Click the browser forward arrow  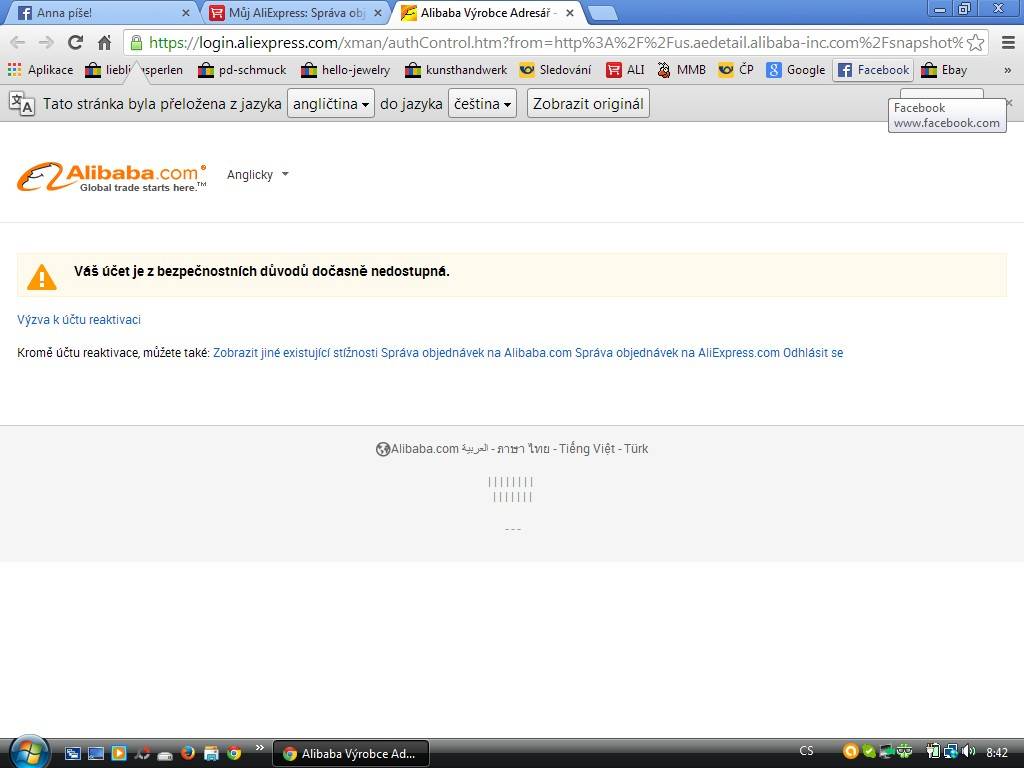click(x=46, y=42)
